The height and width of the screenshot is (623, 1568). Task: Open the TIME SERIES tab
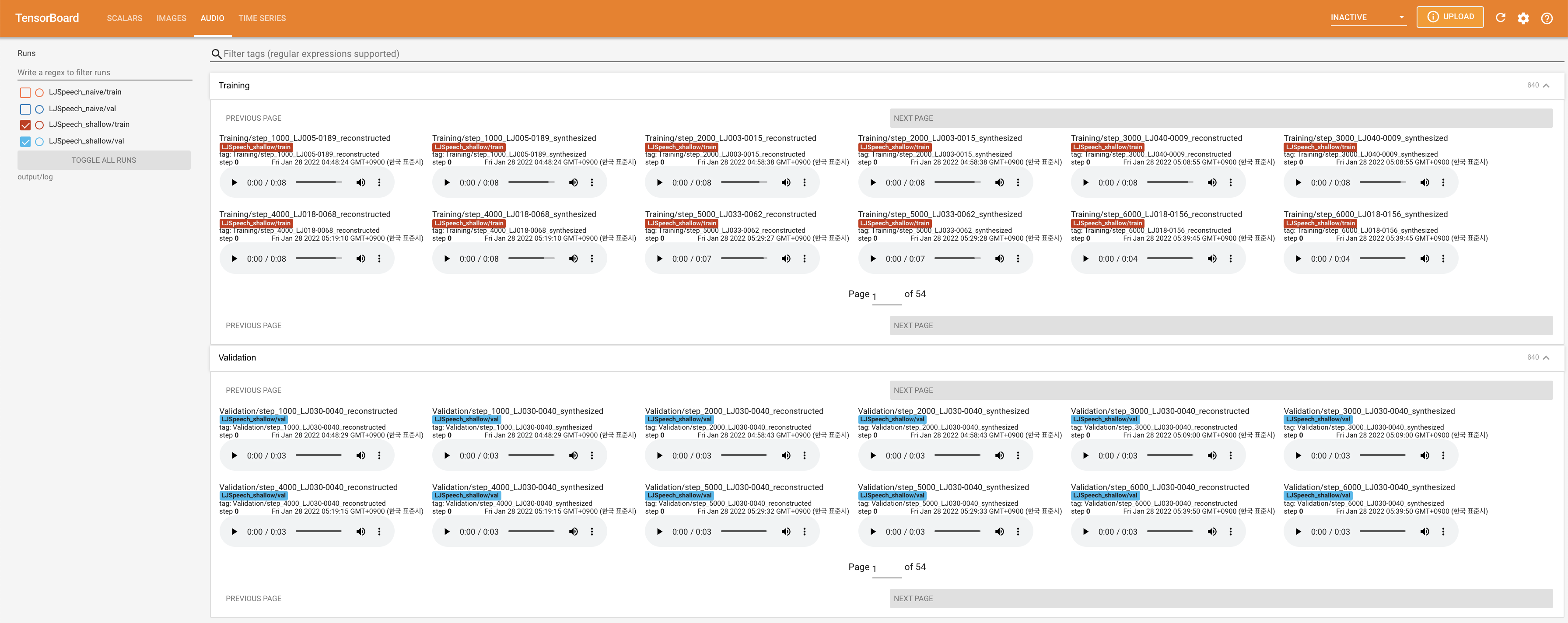(x=262, y=18)
